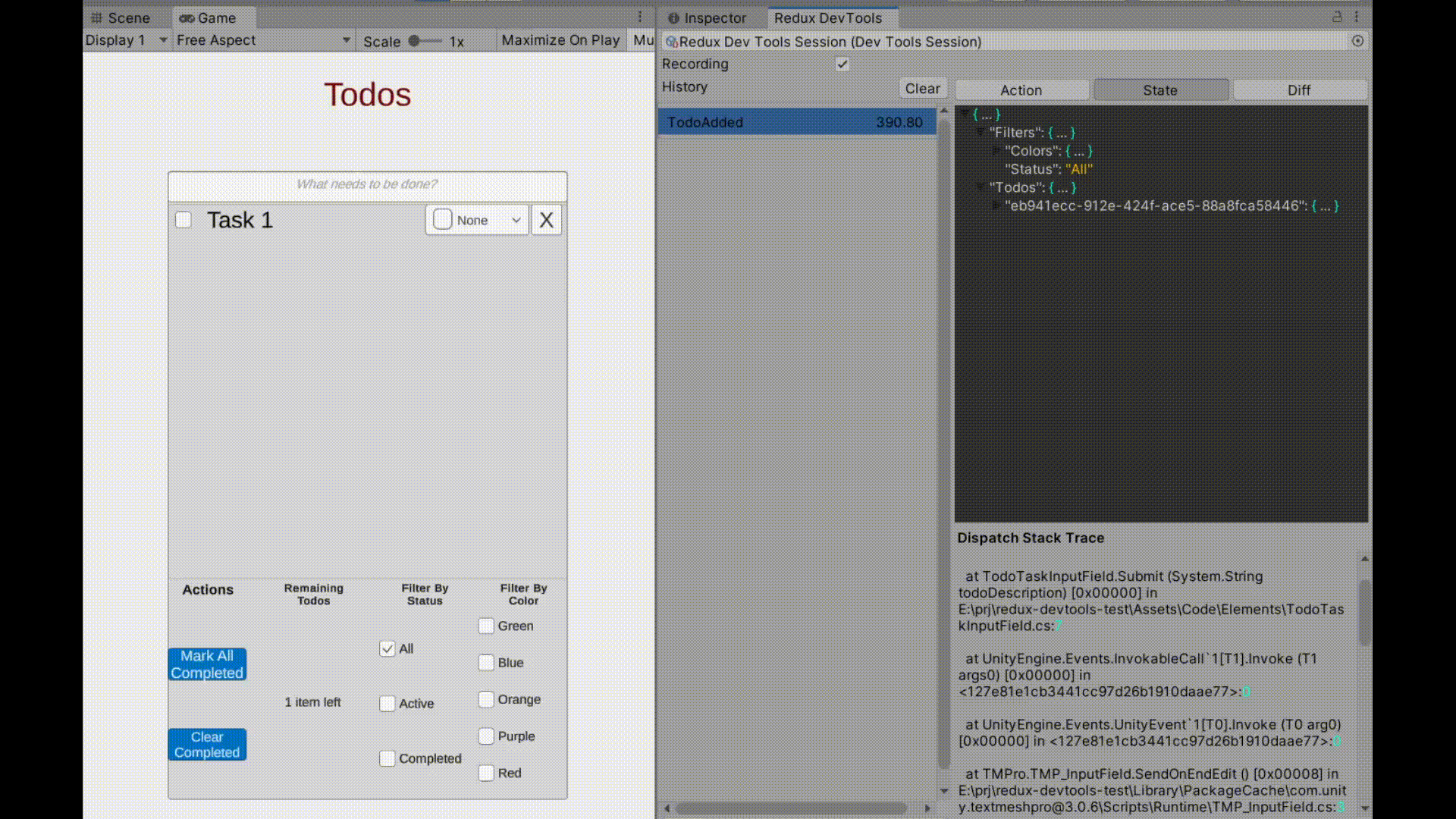Delete Task 1 with the X button
Image resolution: width=1456 pixels, height=819 pixels.
pos(546,220)
